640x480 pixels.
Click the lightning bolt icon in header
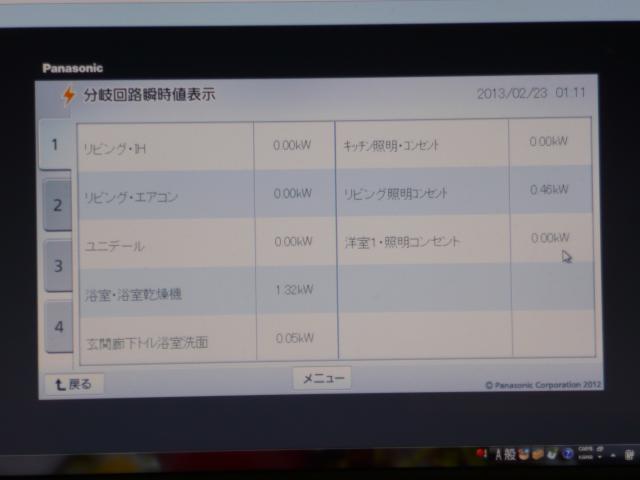(x=69, y=95)
